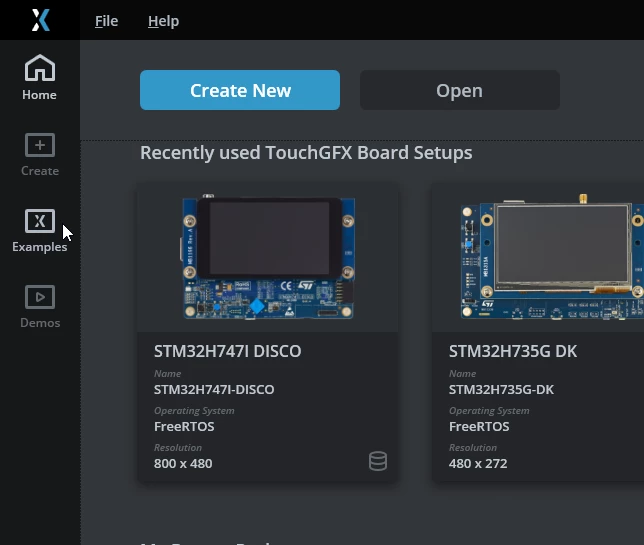The image size is (644, 545).
Task: Click the TouchGFX X logo
Action: coord(41,20)
